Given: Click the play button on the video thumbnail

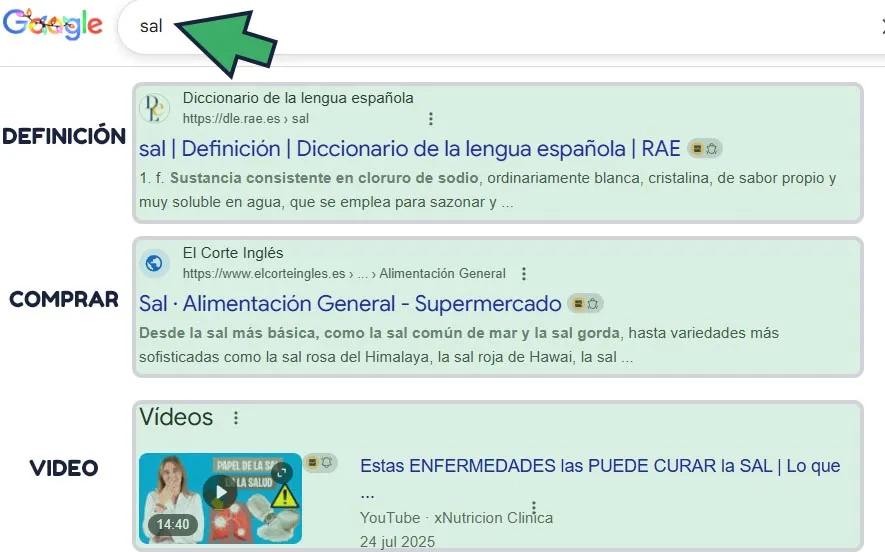Looking at the screenshot, I should (220, 492).
